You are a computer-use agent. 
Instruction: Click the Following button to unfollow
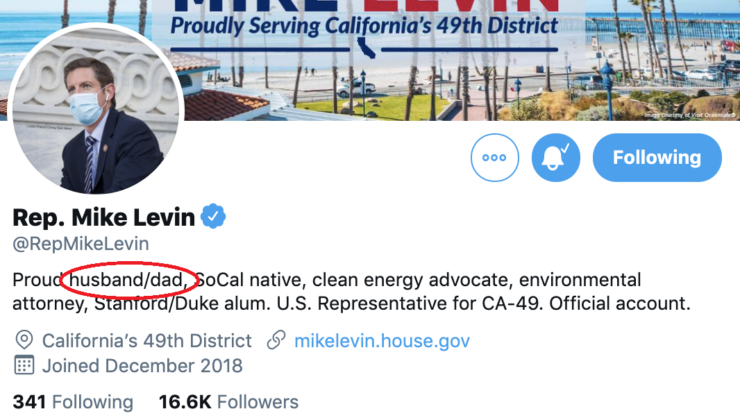(x=657, y=157)
